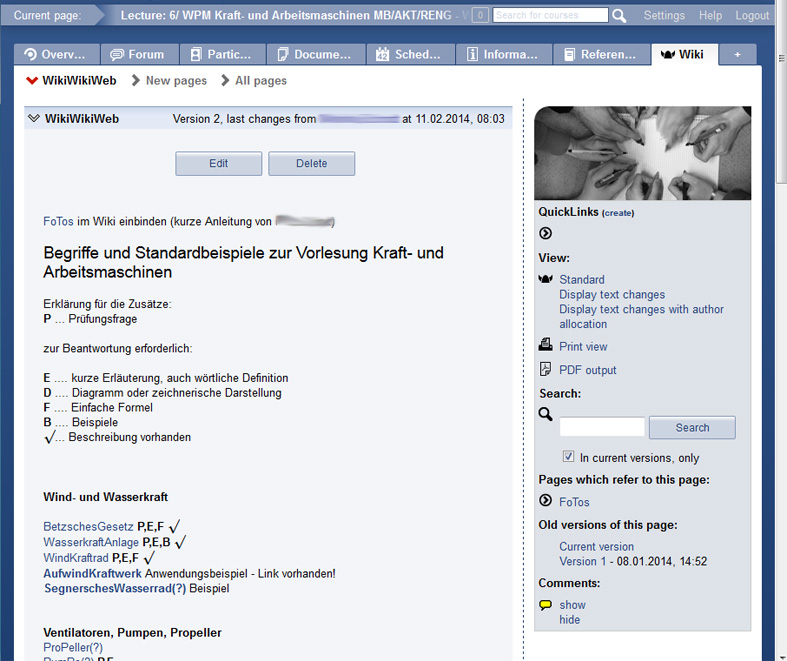This screenshot has width=787, height=661.
Task: Open the BetzschesGesetz wiki link
Action: click(88, 527)
